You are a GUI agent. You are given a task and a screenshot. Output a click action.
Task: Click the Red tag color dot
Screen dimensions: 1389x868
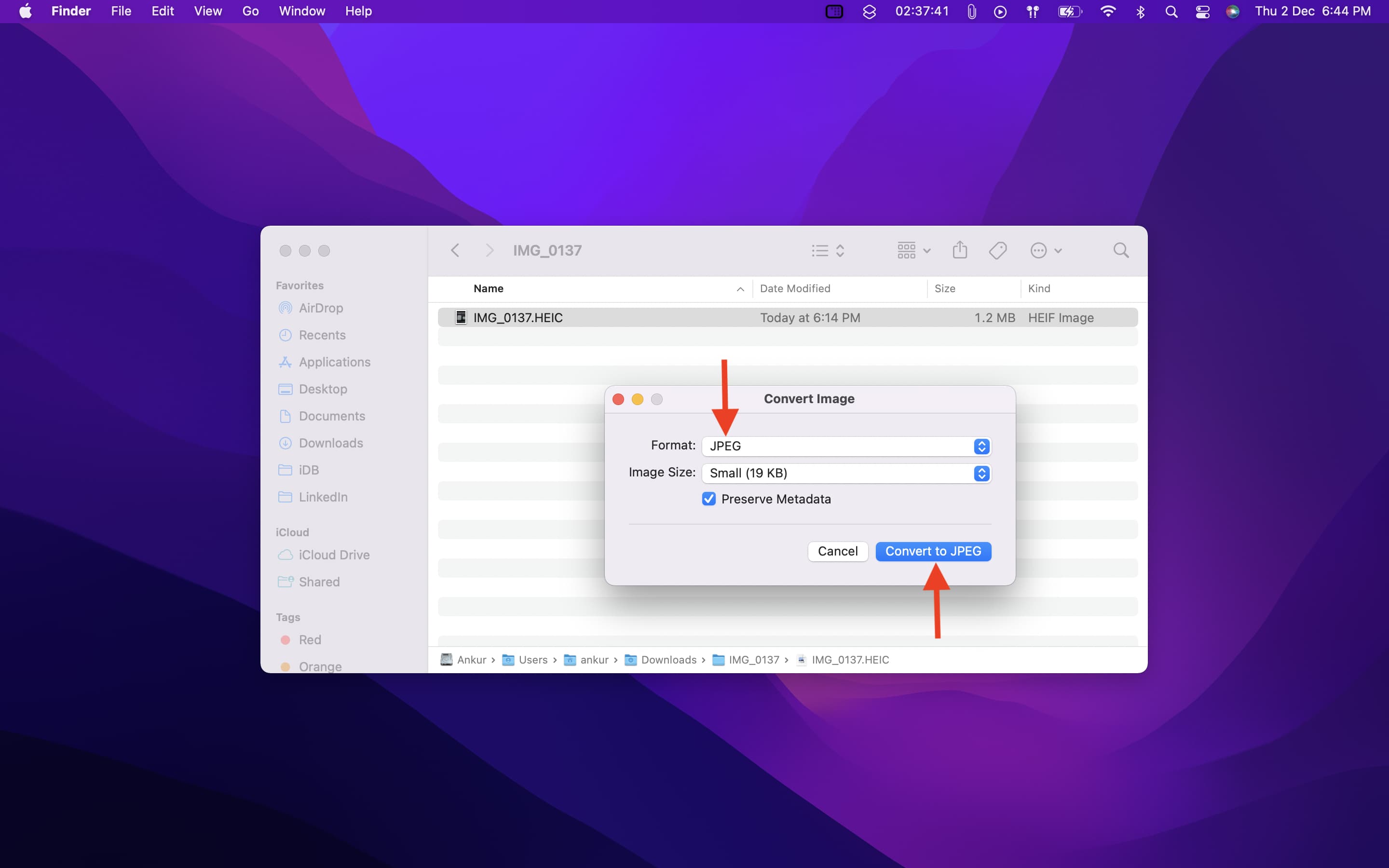pyautogui.click(x=285, y=639)
